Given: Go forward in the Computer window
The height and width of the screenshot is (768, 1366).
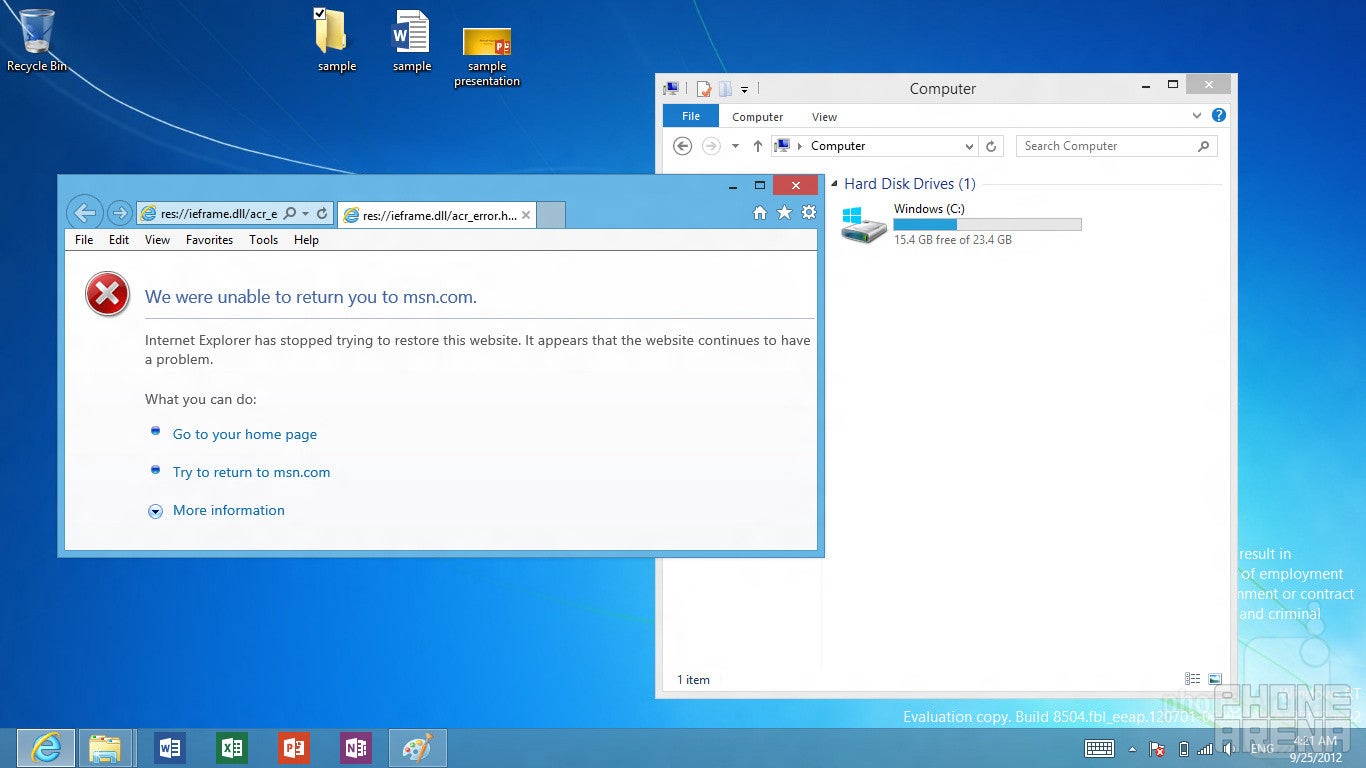Looking at the screenshot, I should point(711,146).
